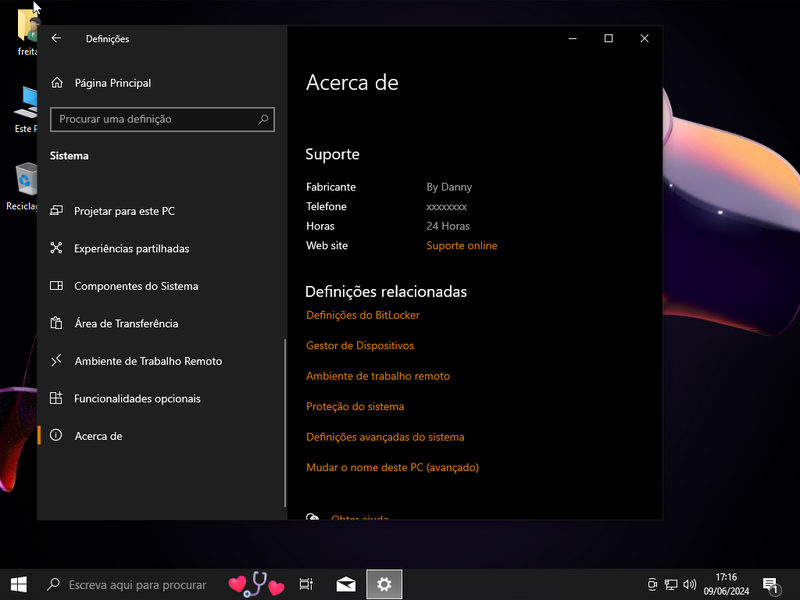Click the By Danny manufacturer value
The height and width of the screenshot is (600, 800).
point(449,187)
